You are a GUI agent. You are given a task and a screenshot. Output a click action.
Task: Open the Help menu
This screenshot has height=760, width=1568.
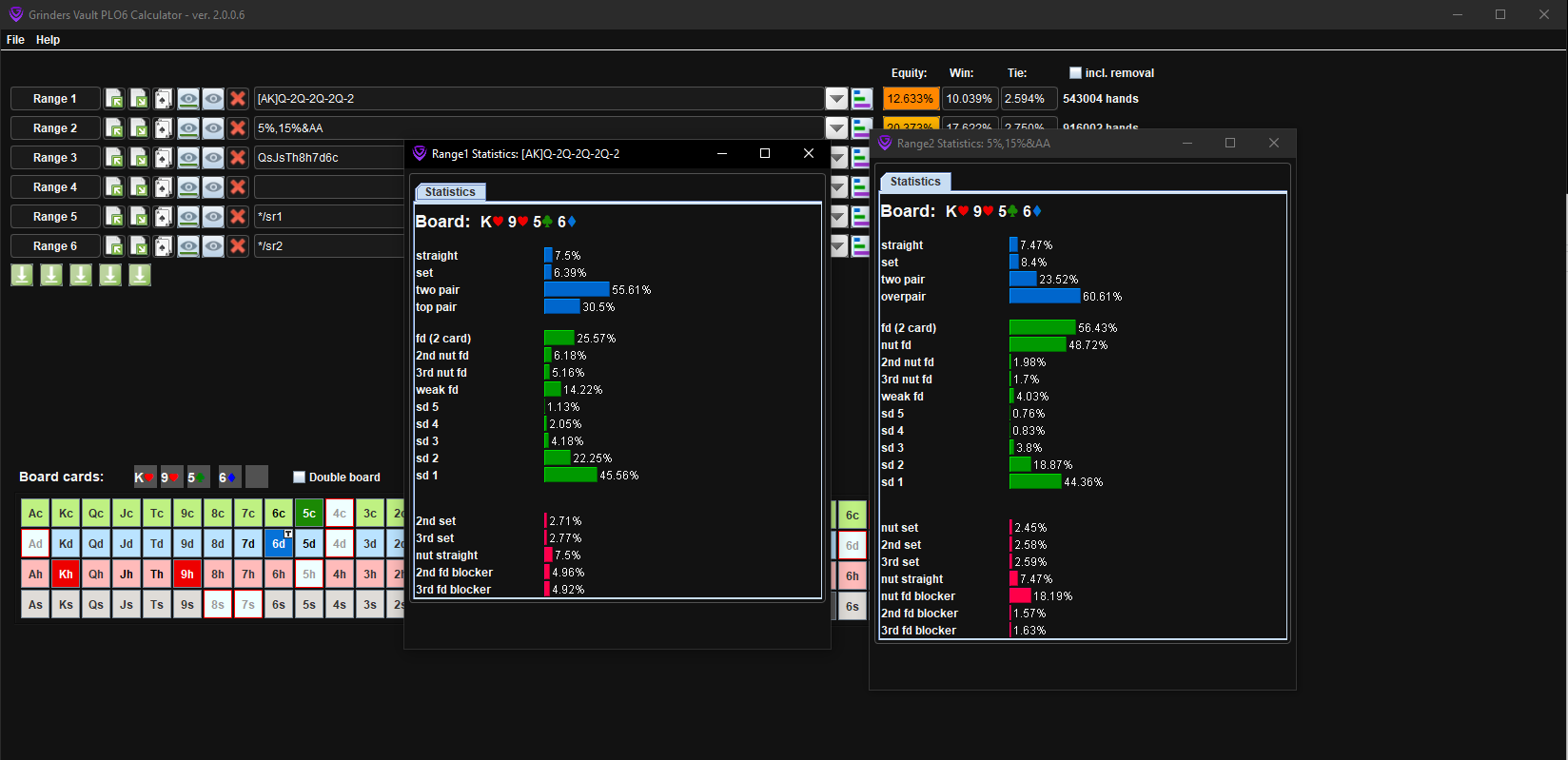[x=48, y=40]
